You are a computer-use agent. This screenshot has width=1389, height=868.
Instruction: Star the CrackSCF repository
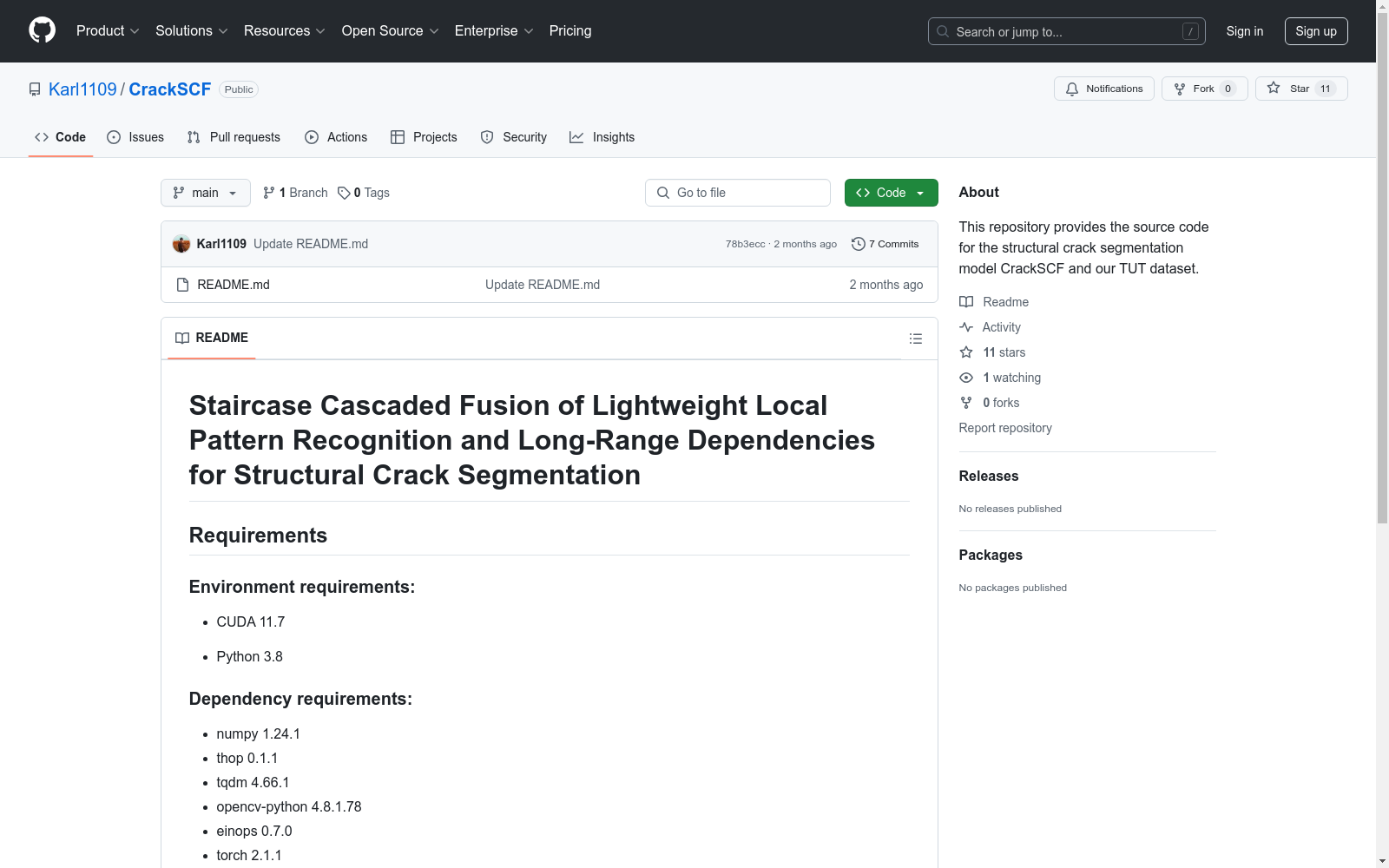[x=1301, y=89]
